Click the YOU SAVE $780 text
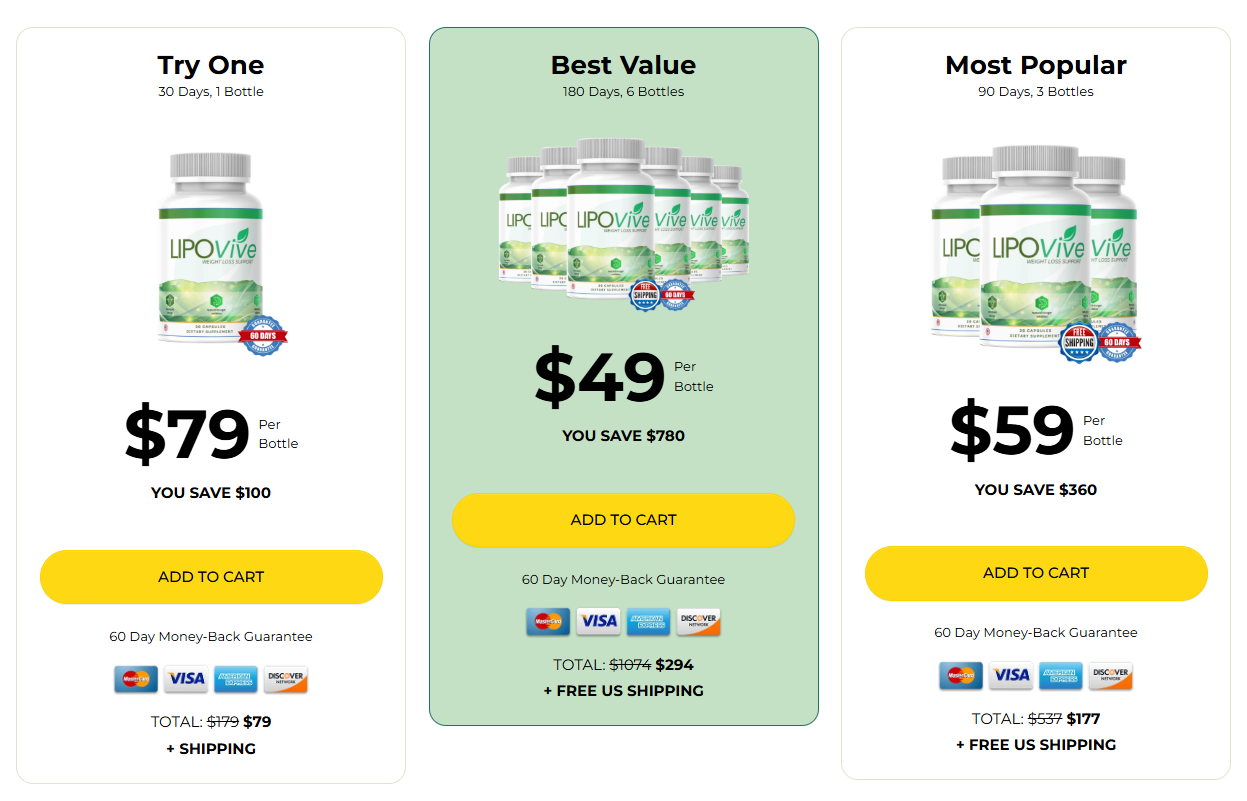 (623, 436)
